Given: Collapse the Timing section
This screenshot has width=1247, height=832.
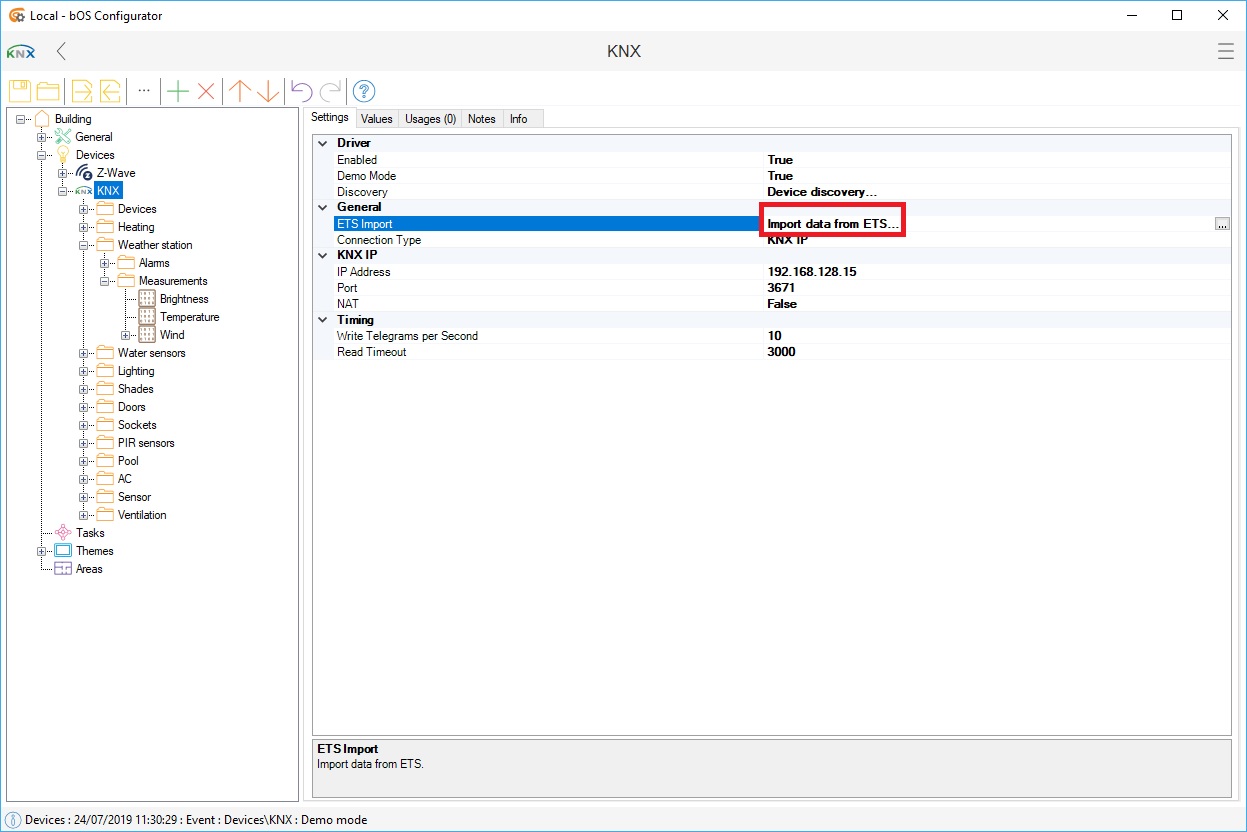Looking at the screenshot, I should coord(323,320).
